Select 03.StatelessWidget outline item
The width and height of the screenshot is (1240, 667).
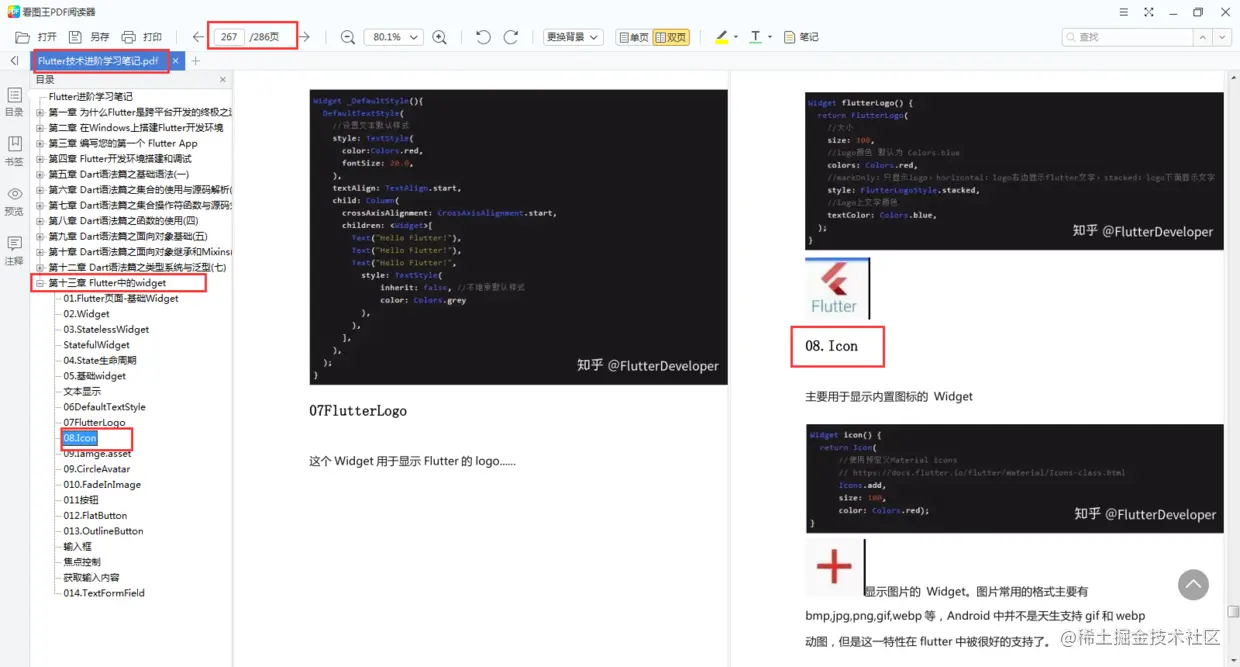click(106, 329)
